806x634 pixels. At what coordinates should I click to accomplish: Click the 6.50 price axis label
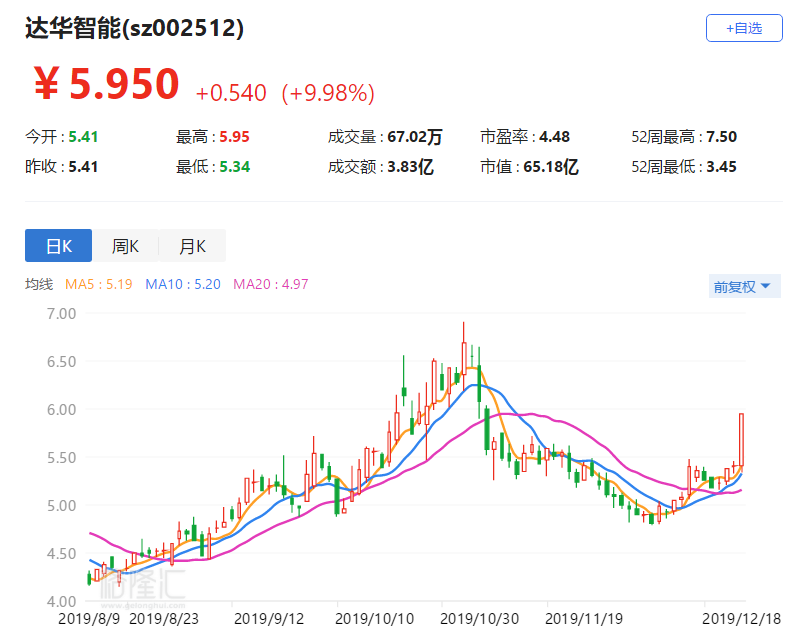(61, 361)
